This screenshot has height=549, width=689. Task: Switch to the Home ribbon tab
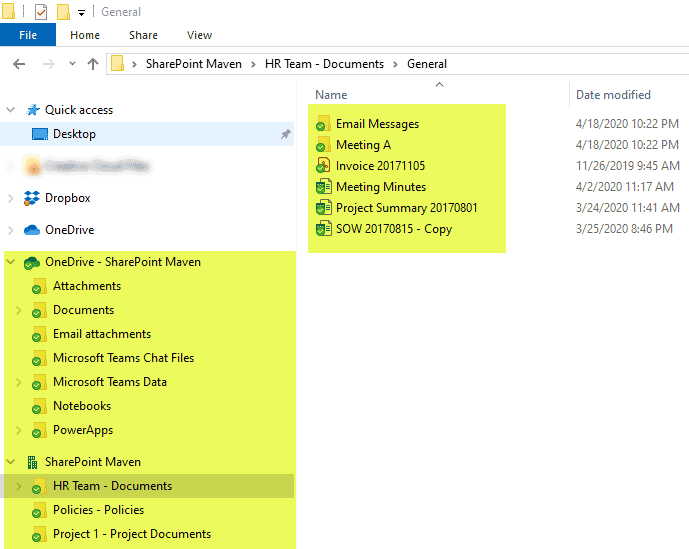(x=85, y=35)
